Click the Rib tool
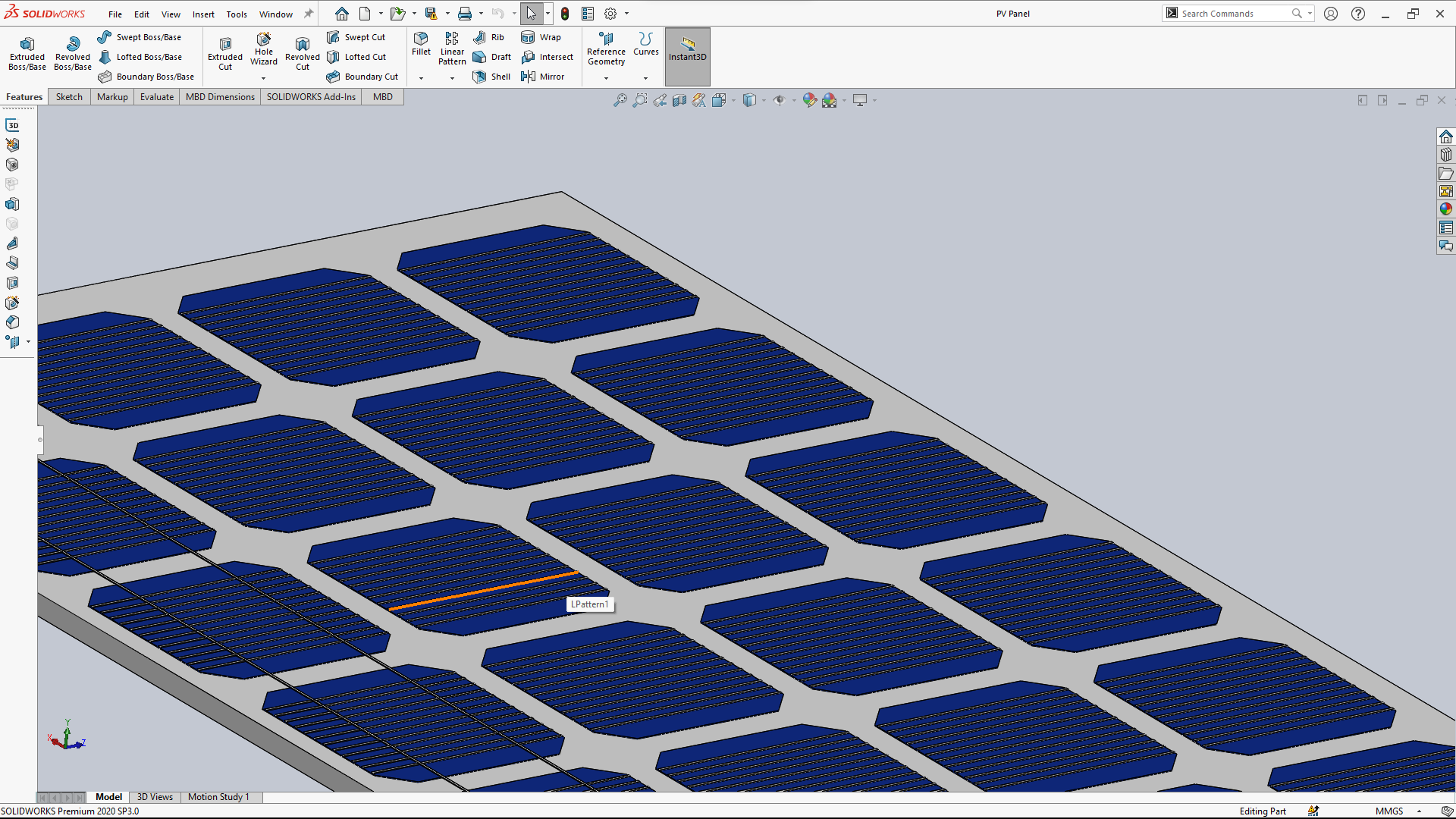Image resolution: width=1456 pixels, height=819 pixels. (488, 37)
